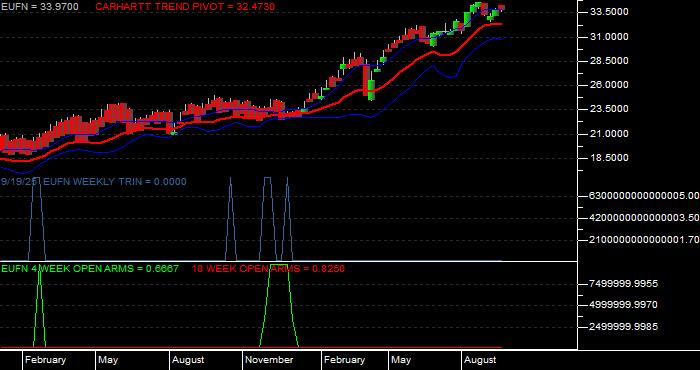Screen dimensions: 700x370
Task: Click the 21.0000 price axis value
Action: [x=608, y=134]
